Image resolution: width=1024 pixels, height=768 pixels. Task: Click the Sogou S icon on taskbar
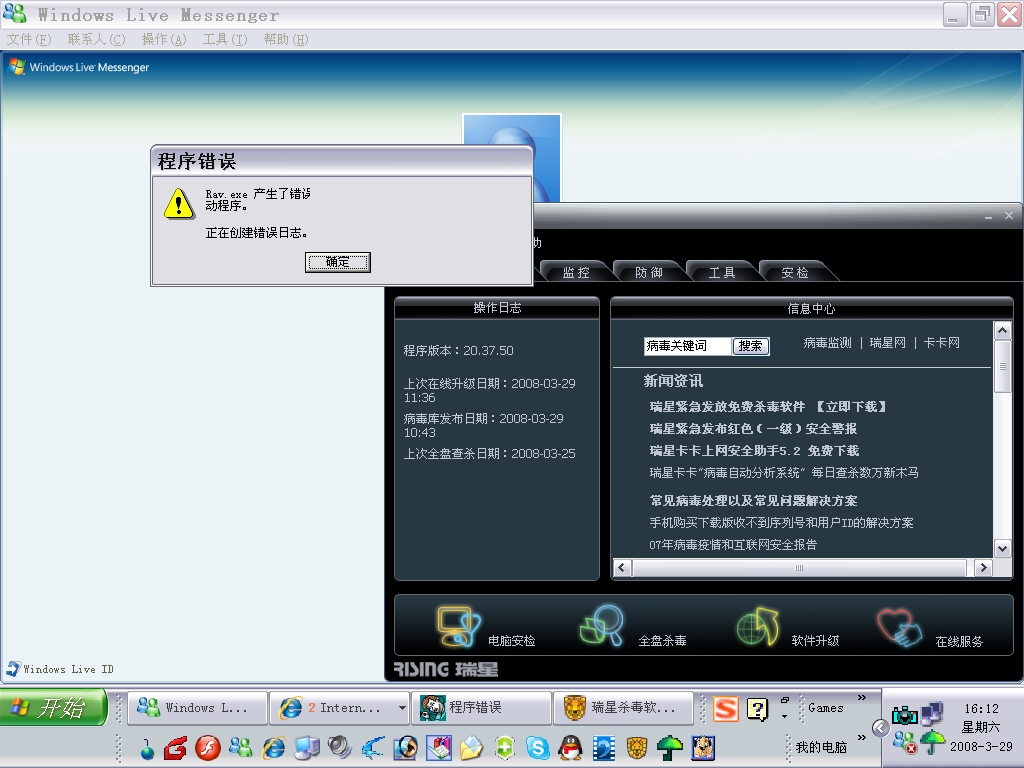point(726,709)
